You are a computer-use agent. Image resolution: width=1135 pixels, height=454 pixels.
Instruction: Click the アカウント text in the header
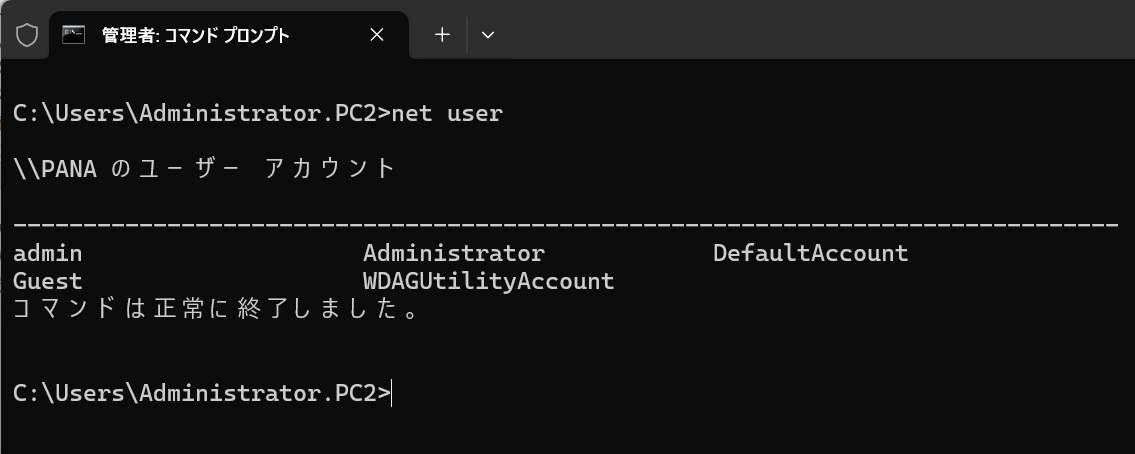(331, 169)
